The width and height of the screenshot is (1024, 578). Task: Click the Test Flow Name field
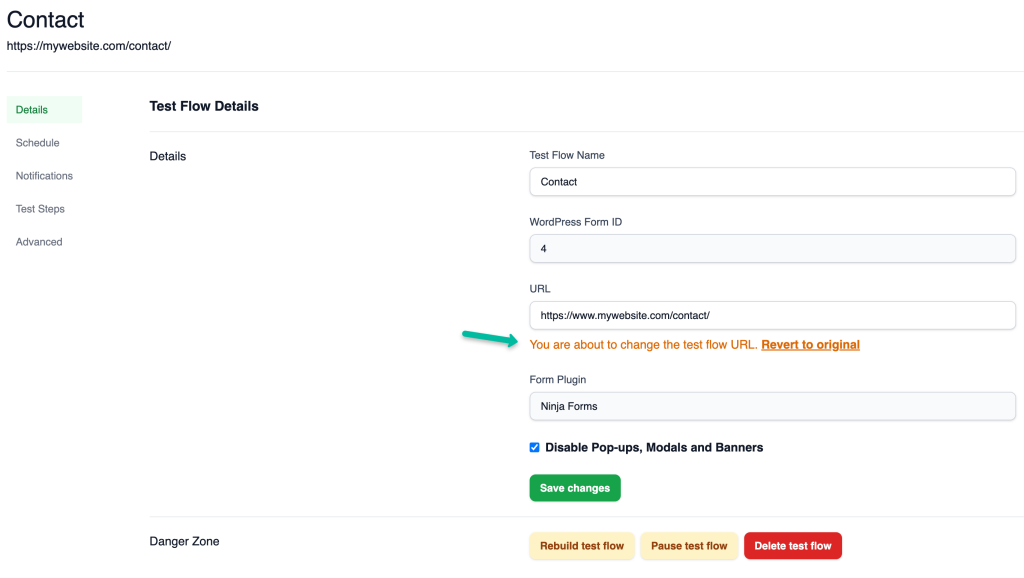pos(772,182)
